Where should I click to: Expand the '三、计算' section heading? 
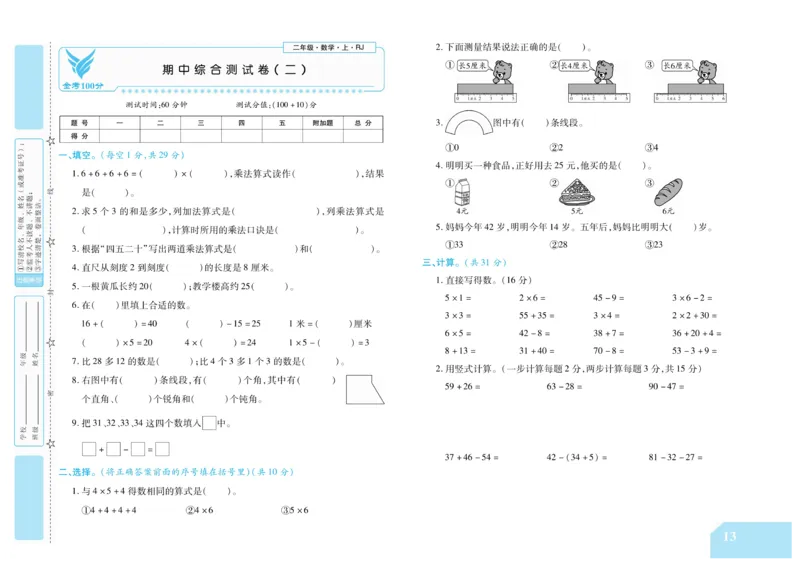point(441,262)
